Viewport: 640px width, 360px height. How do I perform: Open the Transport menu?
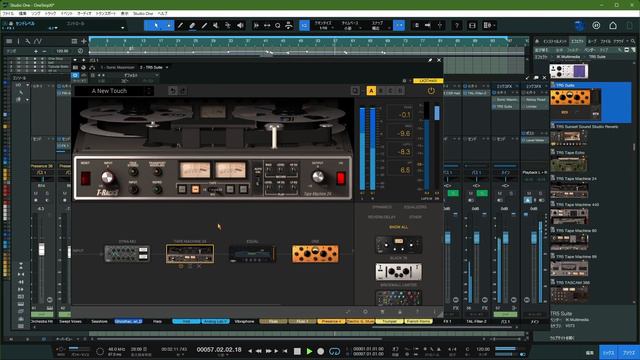[x=106, y=13]
